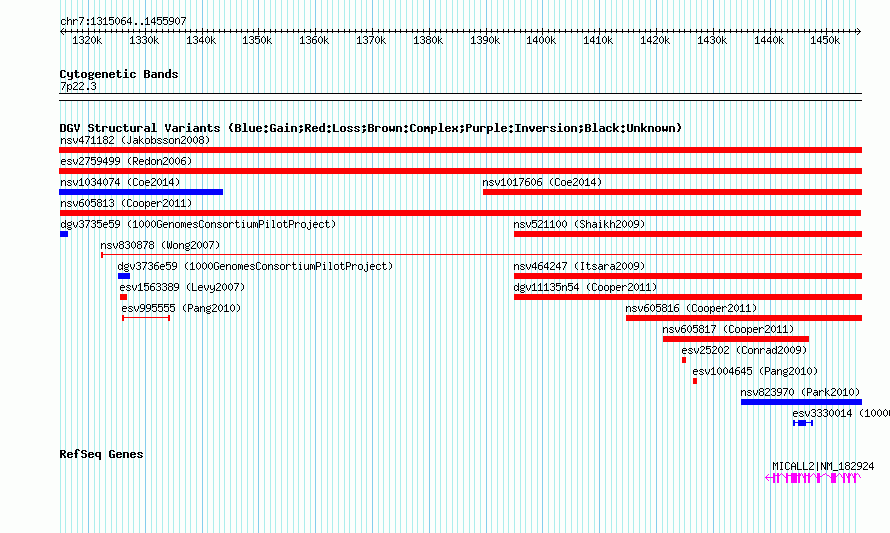Click the 7p22.3 band label
890x533 pixels.
click(78, 86)
